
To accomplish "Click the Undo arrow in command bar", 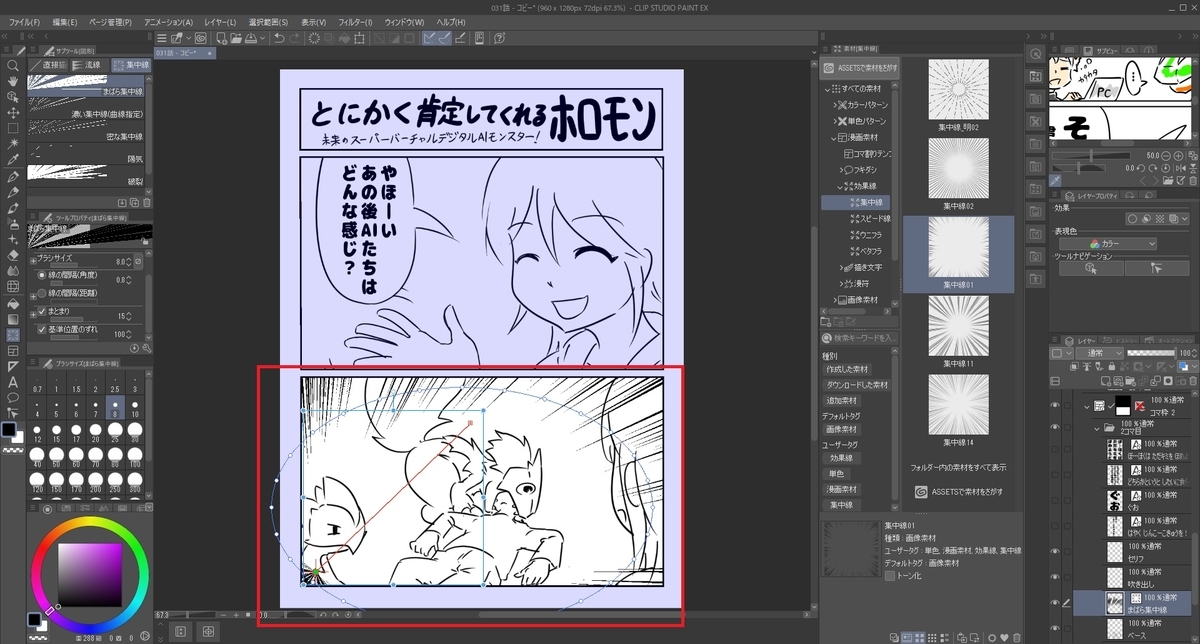I will [280, 38].
